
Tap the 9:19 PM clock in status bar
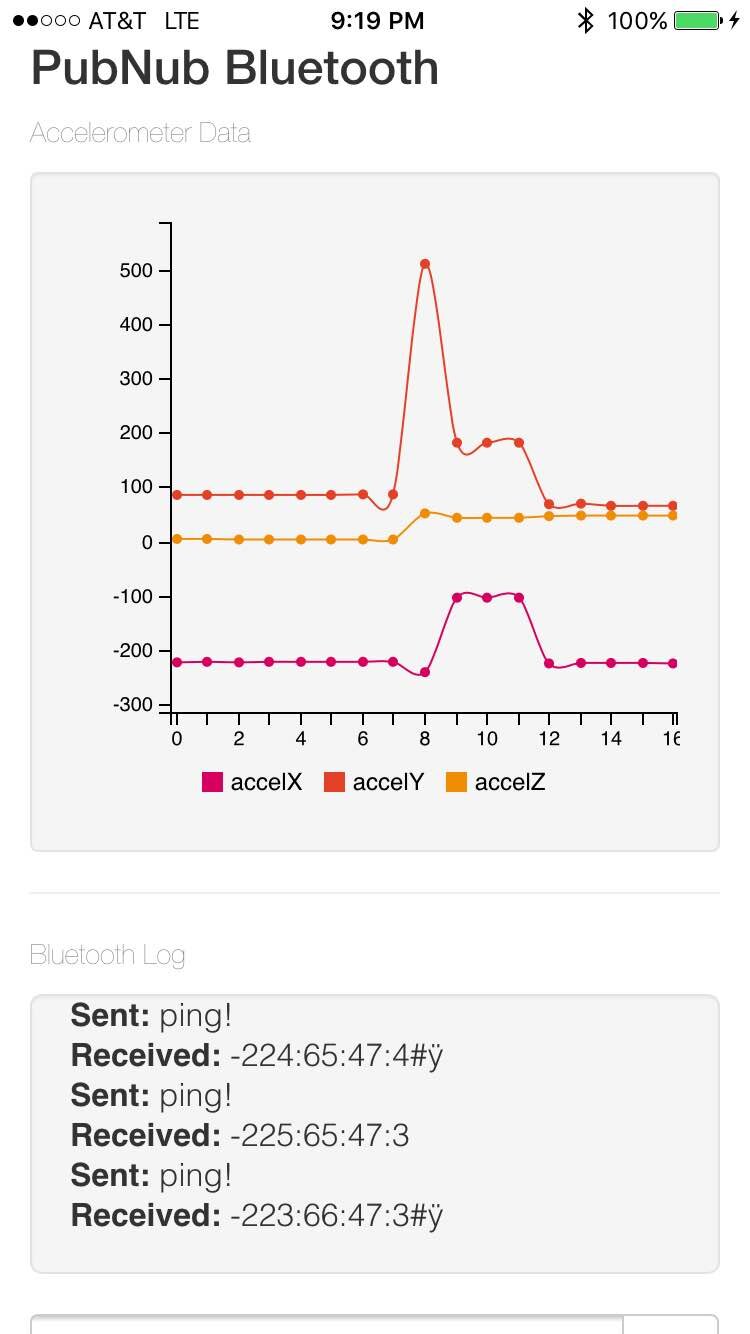pyautogui.click(x=377, y=20)
